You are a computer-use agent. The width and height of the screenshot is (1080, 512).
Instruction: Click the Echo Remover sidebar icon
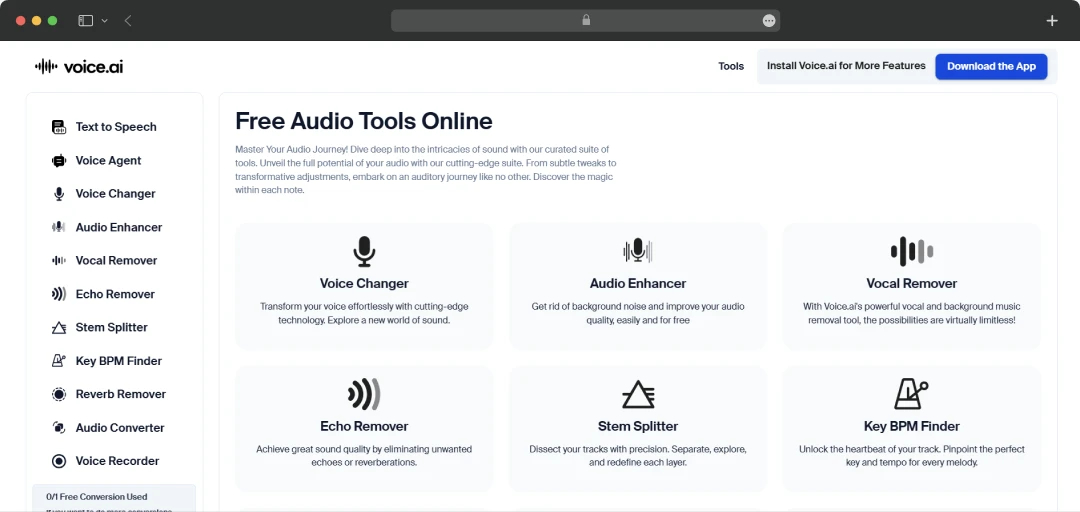59,294
